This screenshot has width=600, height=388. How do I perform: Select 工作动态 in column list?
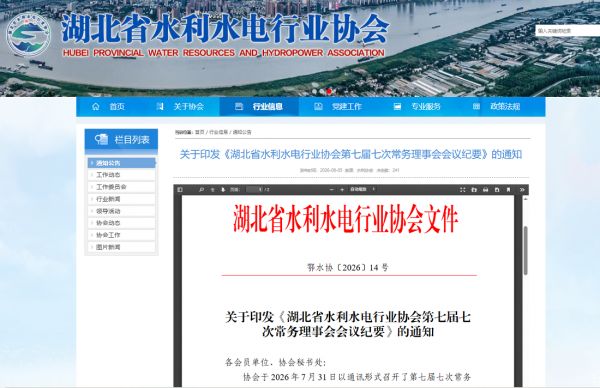(122, 175)
